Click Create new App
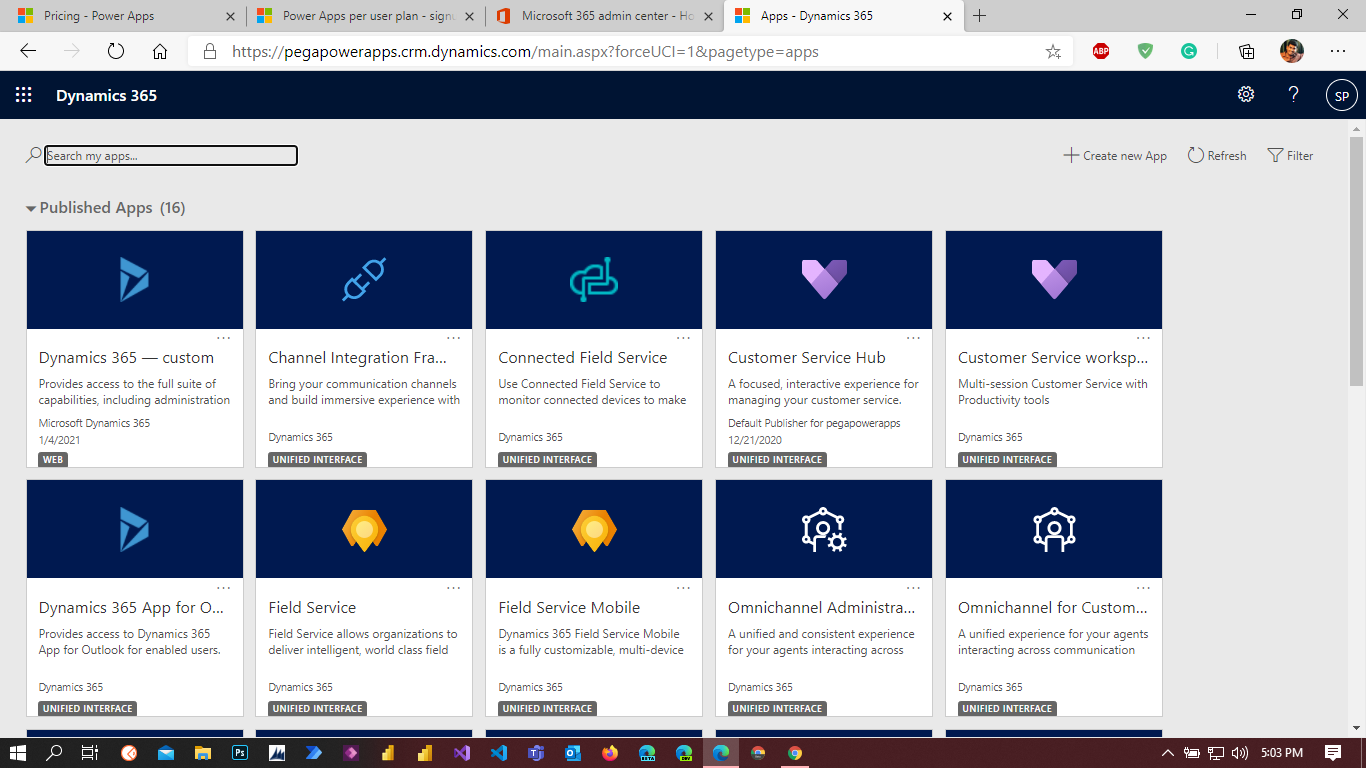 tap(1115, 156)
